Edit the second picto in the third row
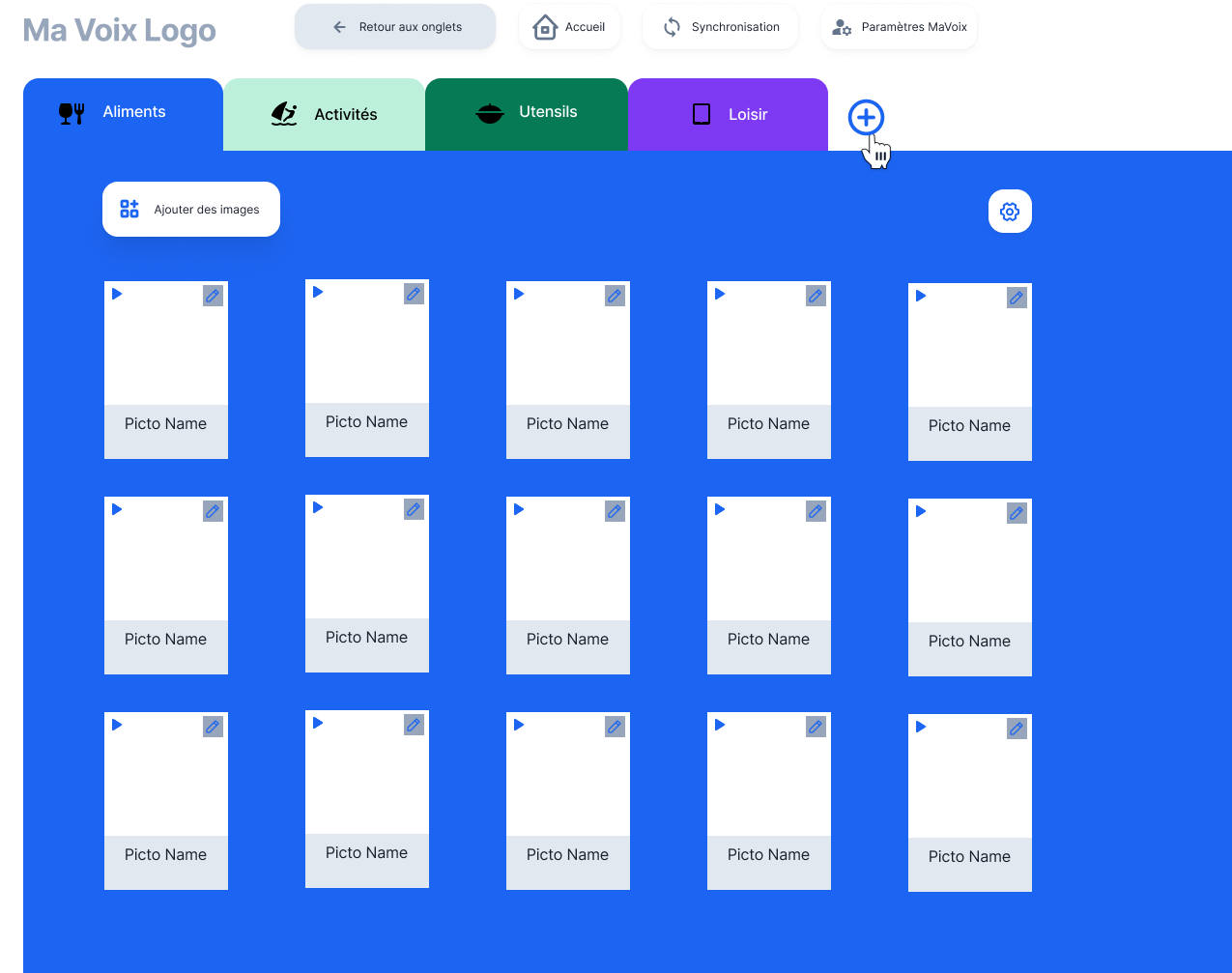 415,725
